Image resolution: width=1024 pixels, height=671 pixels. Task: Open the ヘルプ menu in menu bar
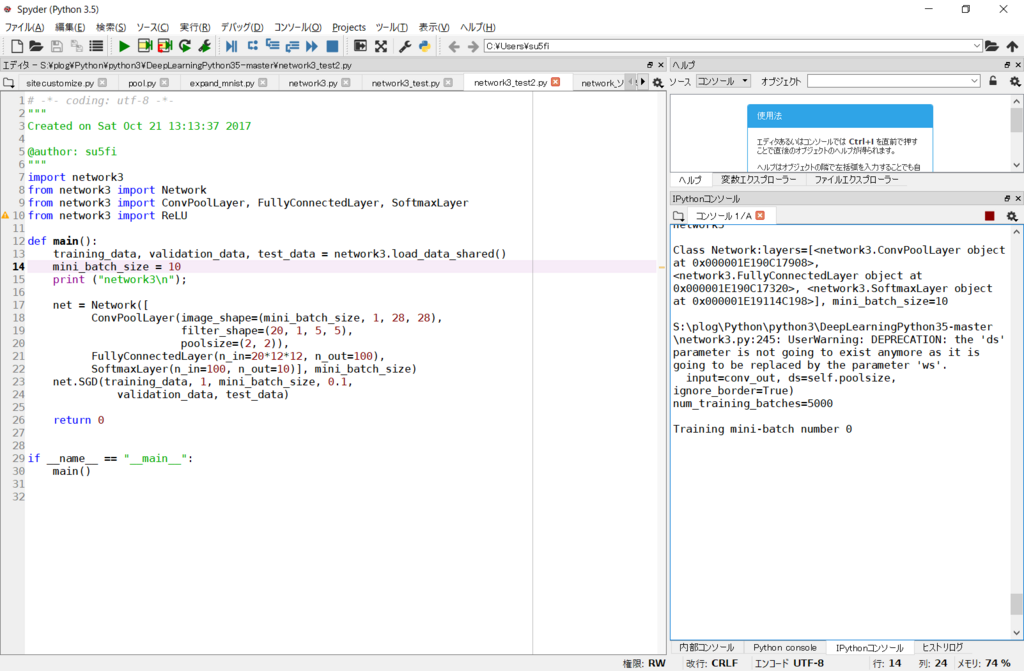(x=477, y=27)
